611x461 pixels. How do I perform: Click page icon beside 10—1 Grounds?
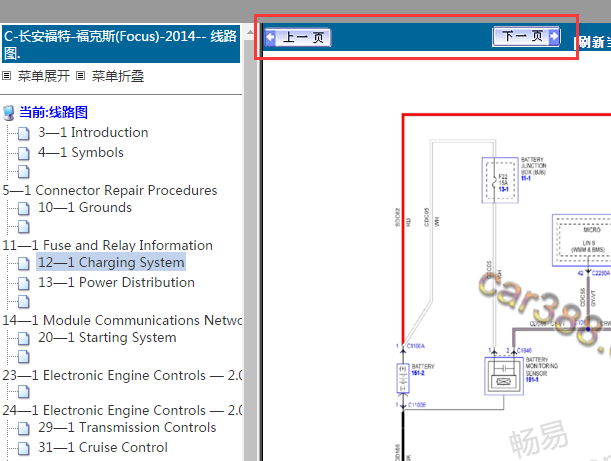[24, 208]
